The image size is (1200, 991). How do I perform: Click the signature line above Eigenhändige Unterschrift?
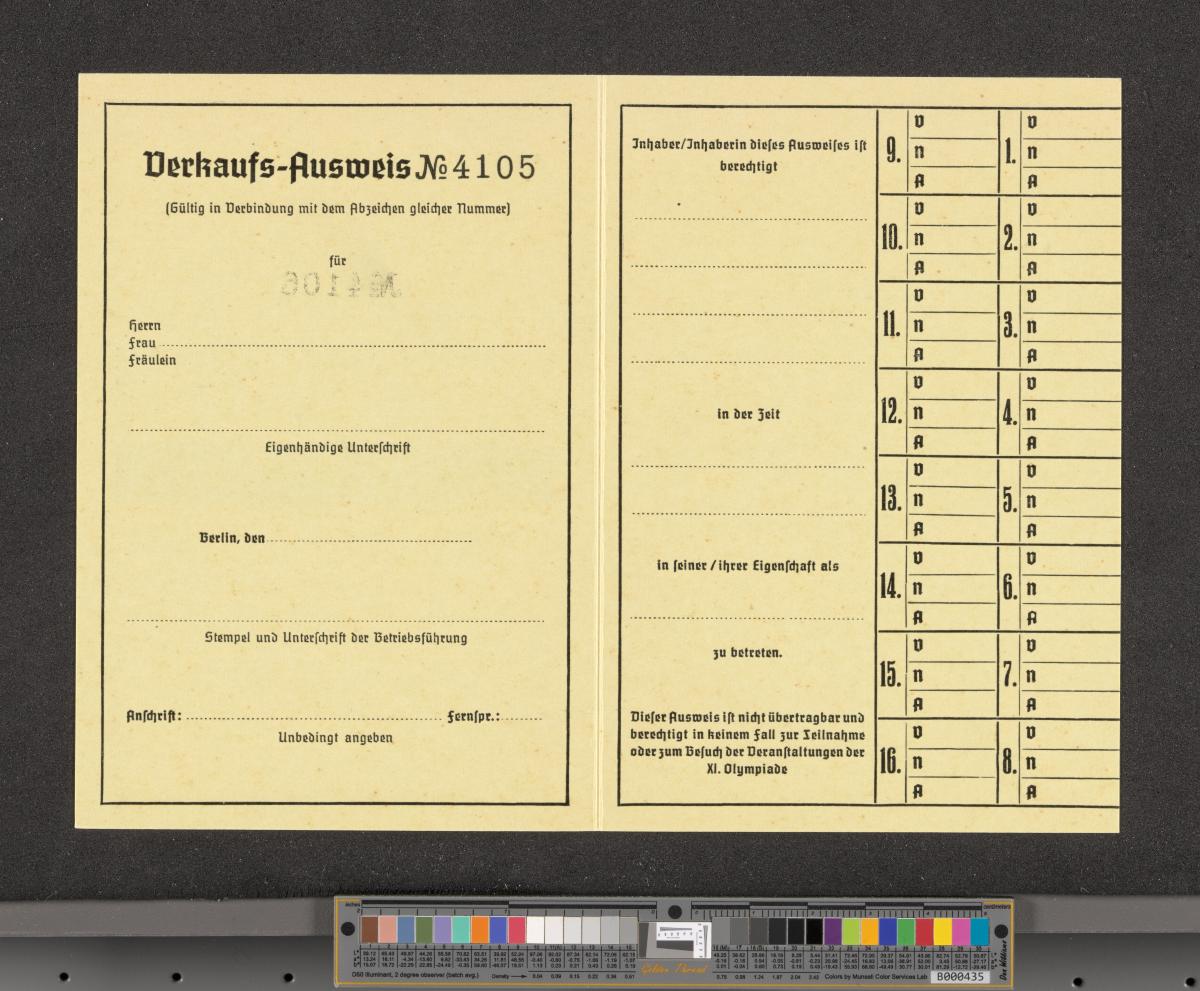pyautogui.click(x=337, y=431)
